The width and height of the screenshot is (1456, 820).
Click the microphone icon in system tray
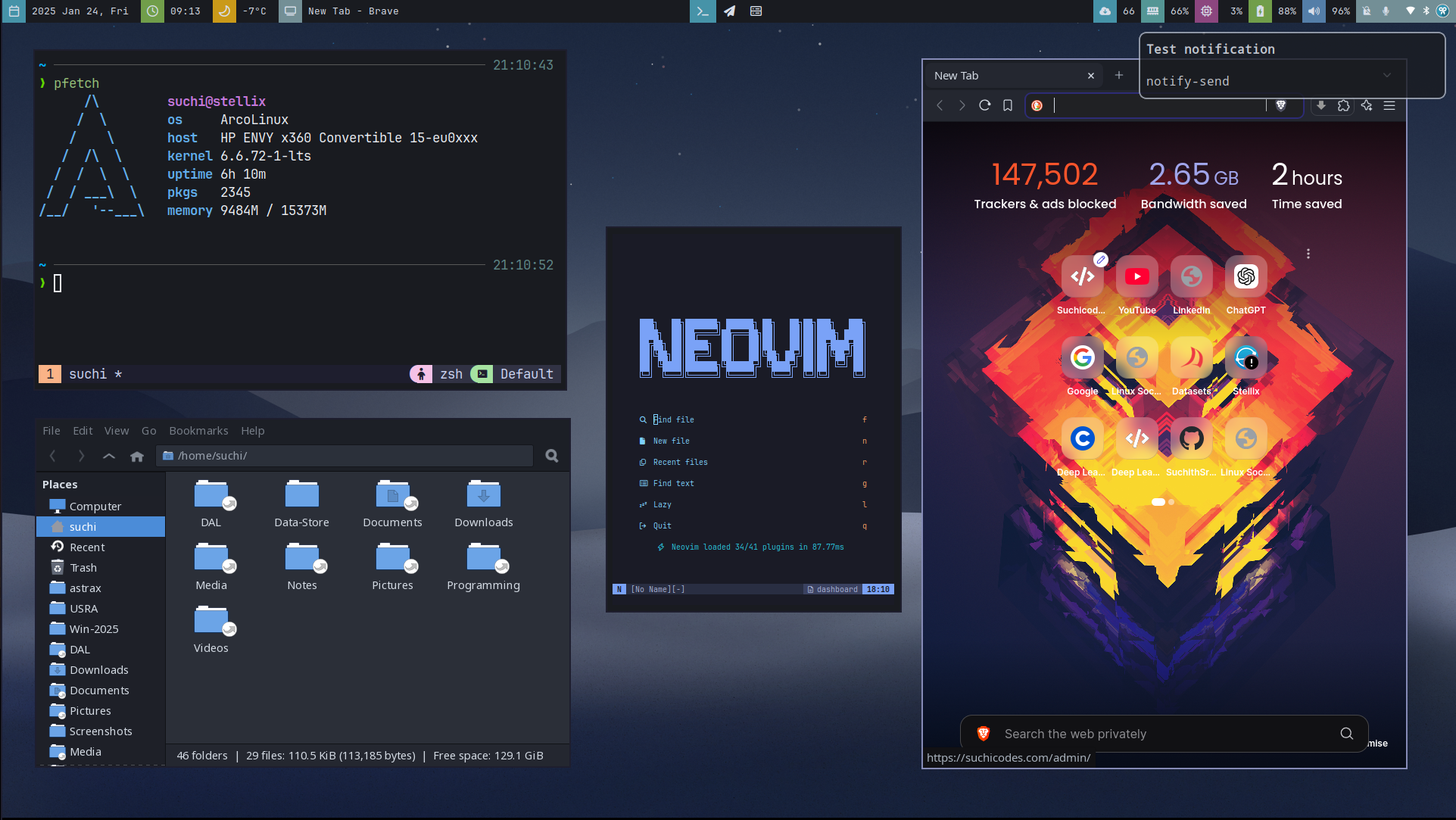pyautogui.click(x=1386, y=11)
